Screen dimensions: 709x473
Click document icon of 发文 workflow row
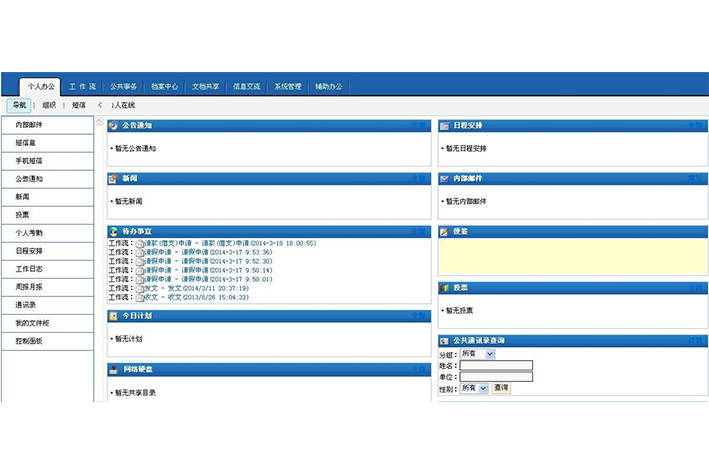tap(140, 289)
